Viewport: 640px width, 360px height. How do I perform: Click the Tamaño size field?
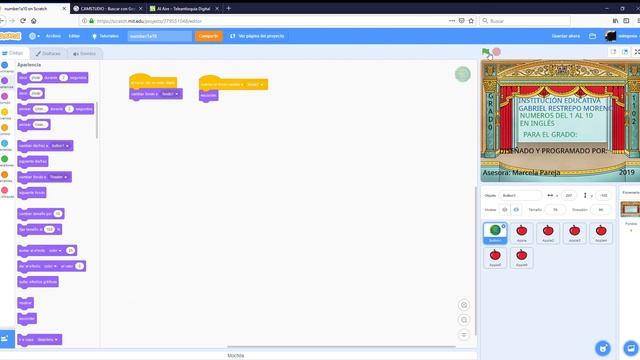tap(555, 209)
